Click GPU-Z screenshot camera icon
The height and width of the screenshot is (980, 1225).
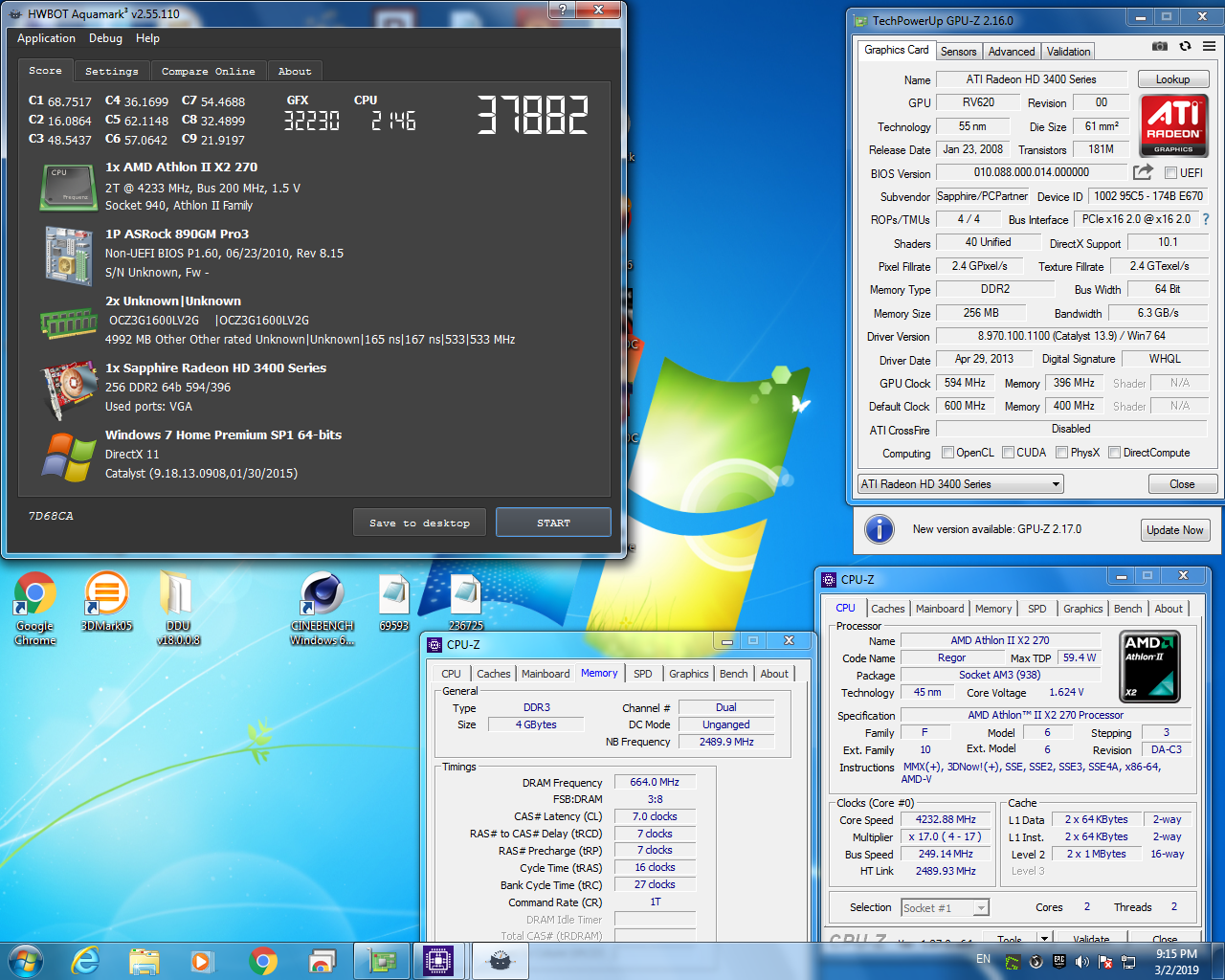(x=1160, y=46)
